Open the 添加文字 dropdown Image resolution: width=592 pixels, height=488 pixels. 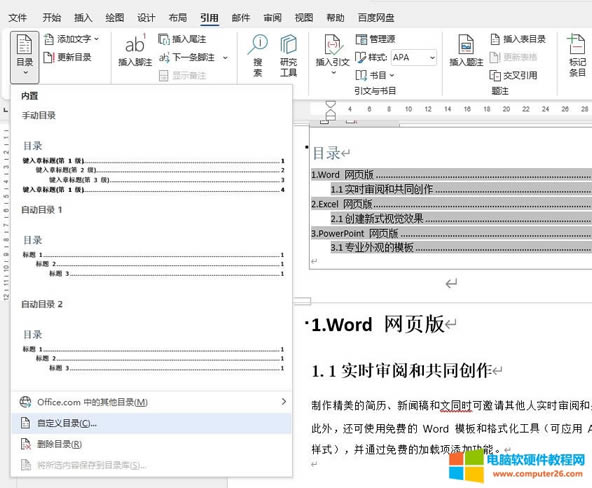pos(71,39)
